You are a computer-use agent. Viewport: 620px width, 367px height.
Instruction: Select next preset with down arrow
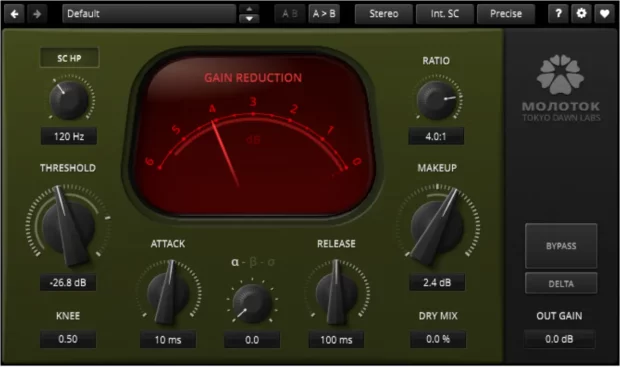click(249, 19)
